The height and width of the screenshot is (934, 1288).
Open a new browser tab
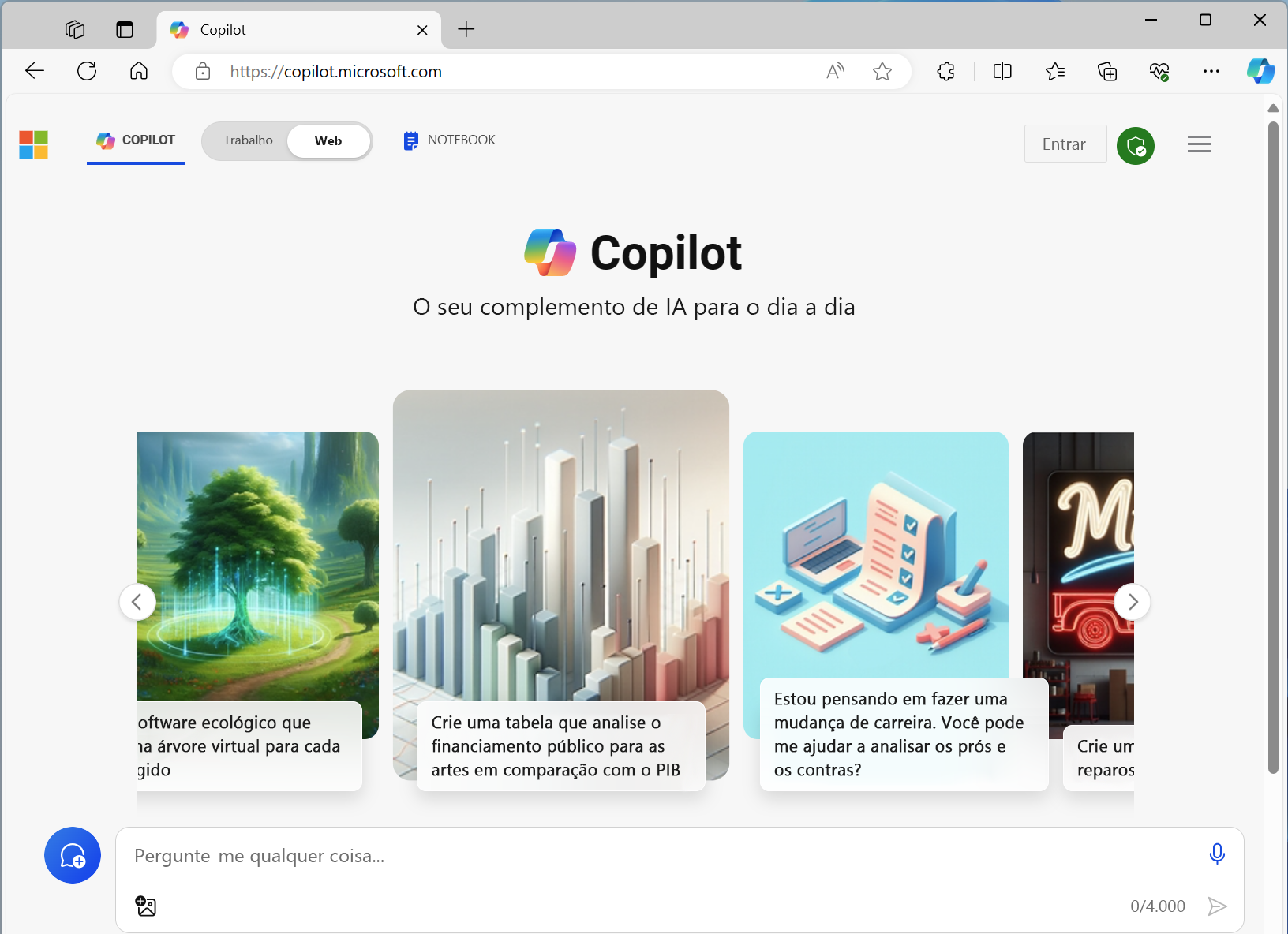(x=466, y=30)
